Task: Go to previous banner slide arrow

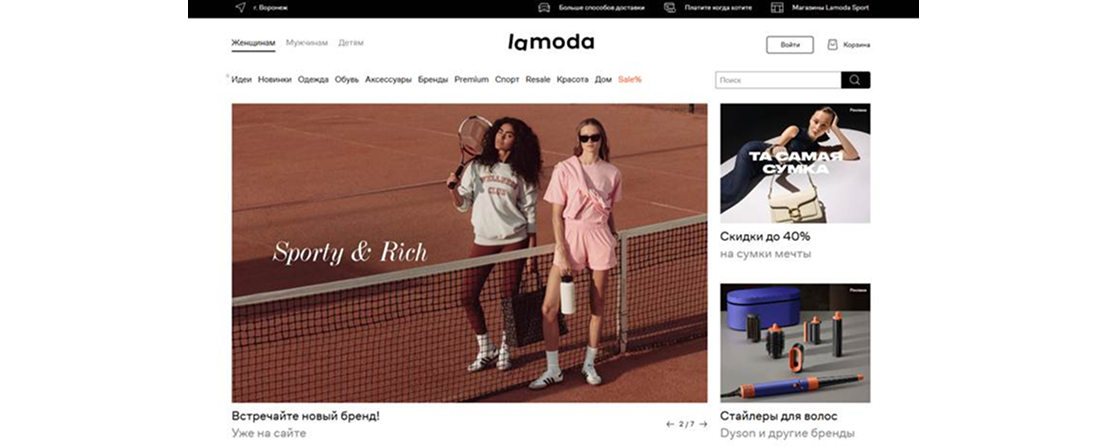Action: (x=670, y=424)
